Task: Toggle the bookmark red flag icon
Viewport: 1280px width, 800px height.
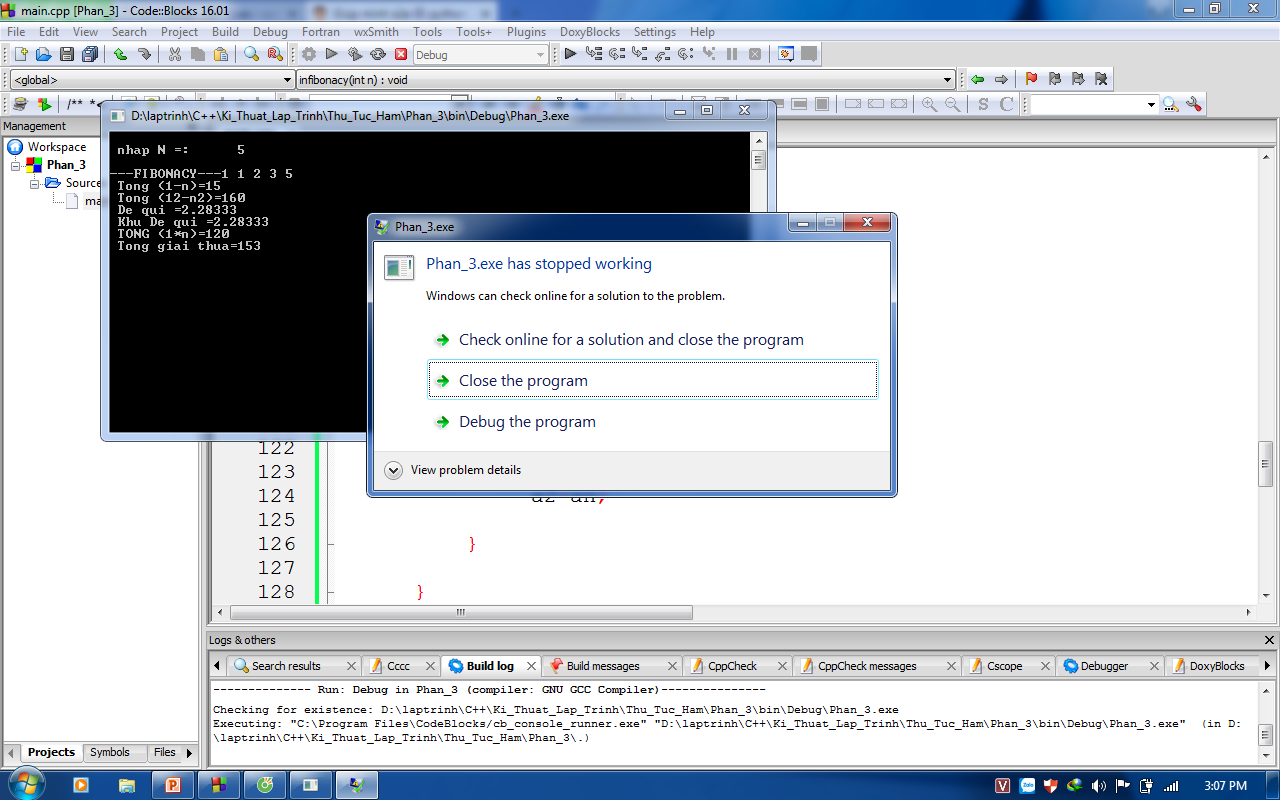Action: click(x=1031, y=79)
